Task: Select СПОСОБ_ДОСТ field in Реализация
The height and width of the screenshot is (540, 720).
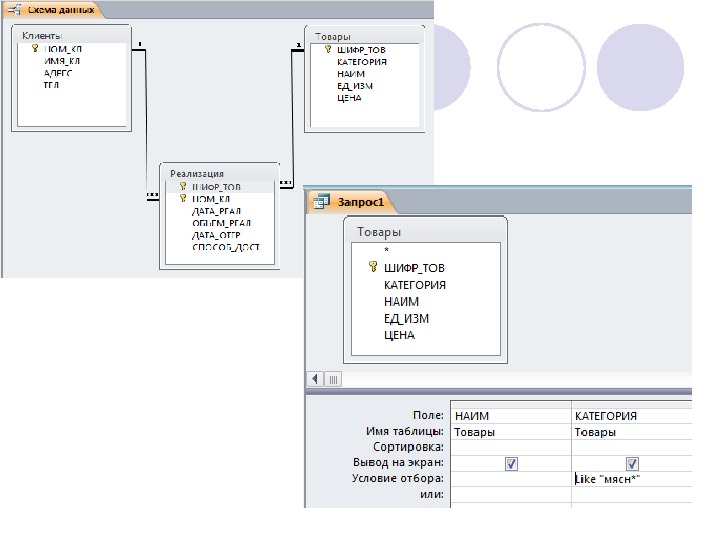Action: [x=226, y=247]
